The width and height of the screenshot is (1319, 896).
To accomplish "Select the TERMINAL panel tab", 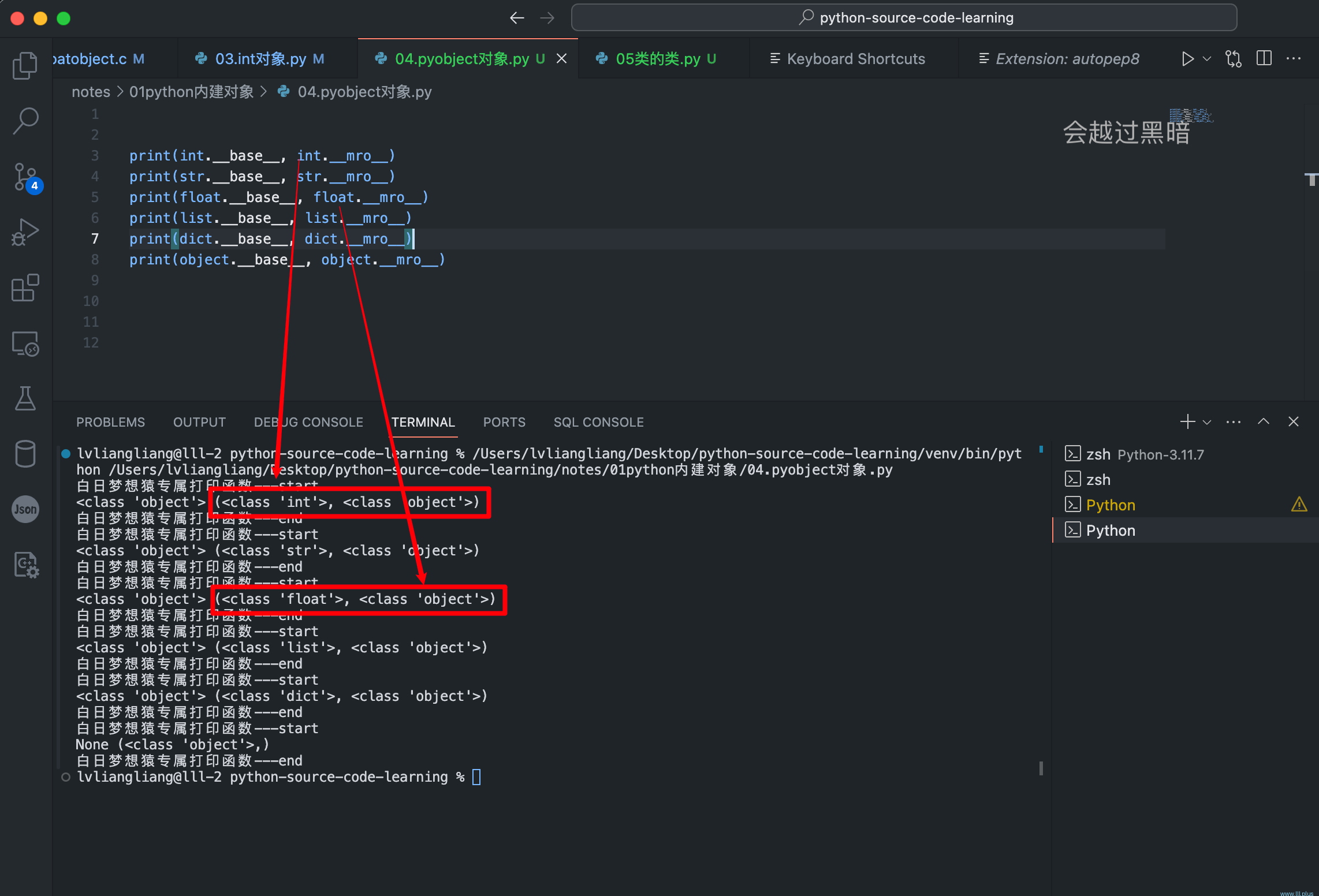I will coord(423,422).
